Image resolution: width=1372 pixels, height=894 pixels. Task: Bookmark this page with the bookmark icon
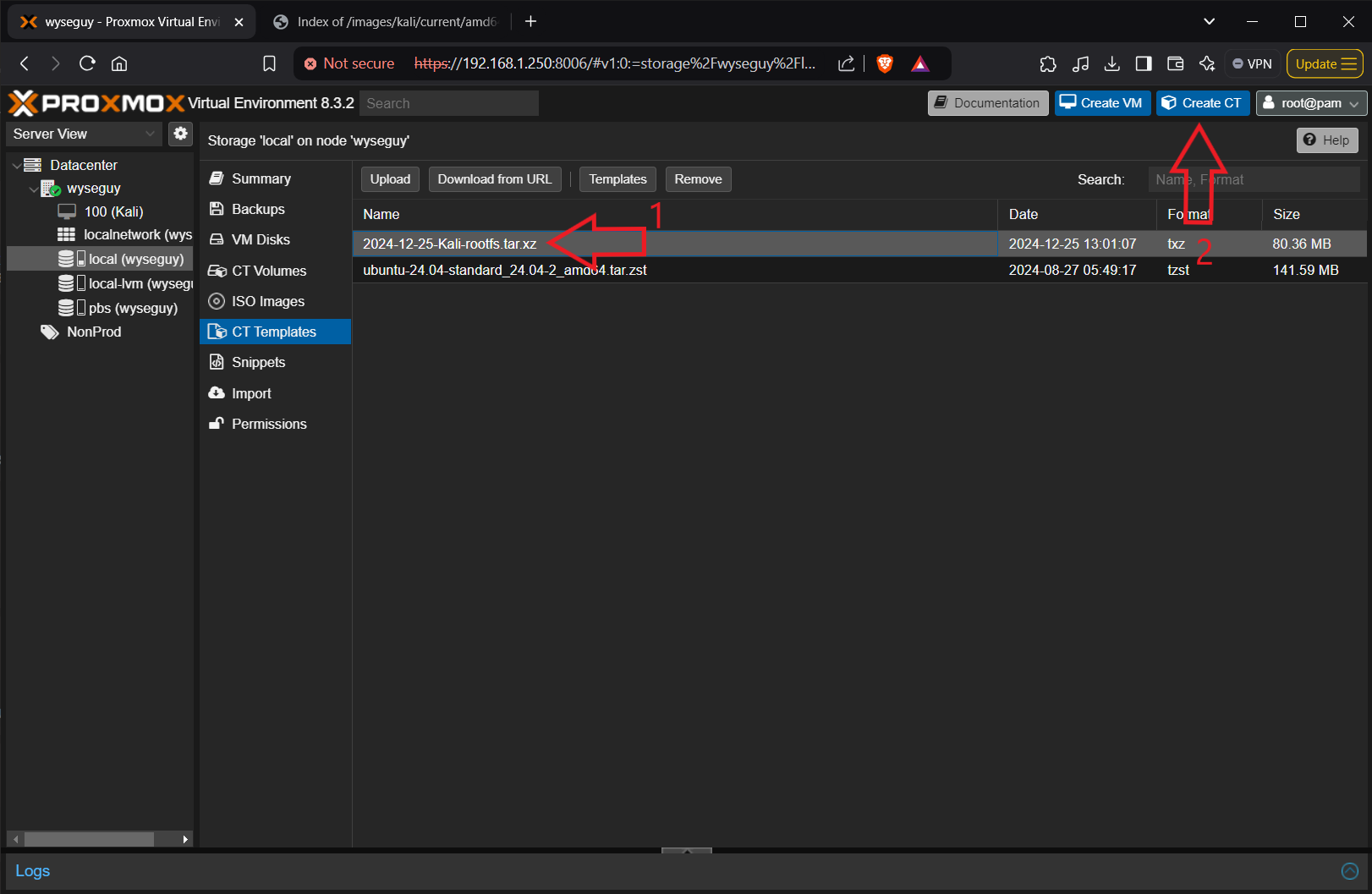click(x=269, y=63)
